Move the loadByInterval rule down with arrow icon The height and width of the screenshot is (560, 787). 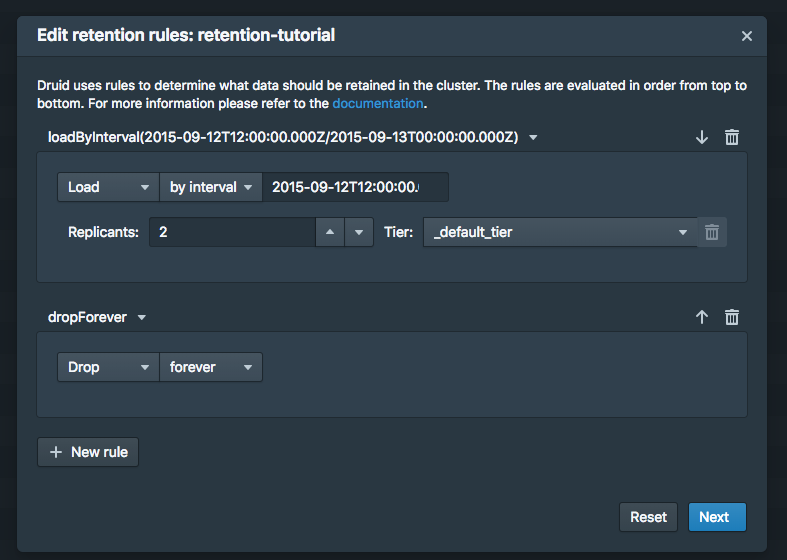click(x=702, y=137)
